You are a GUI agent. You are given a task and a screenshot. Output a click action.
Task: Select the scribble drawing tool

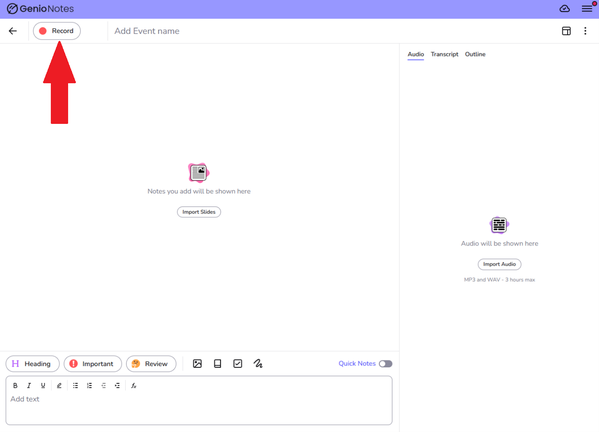(x=258, y=364)
